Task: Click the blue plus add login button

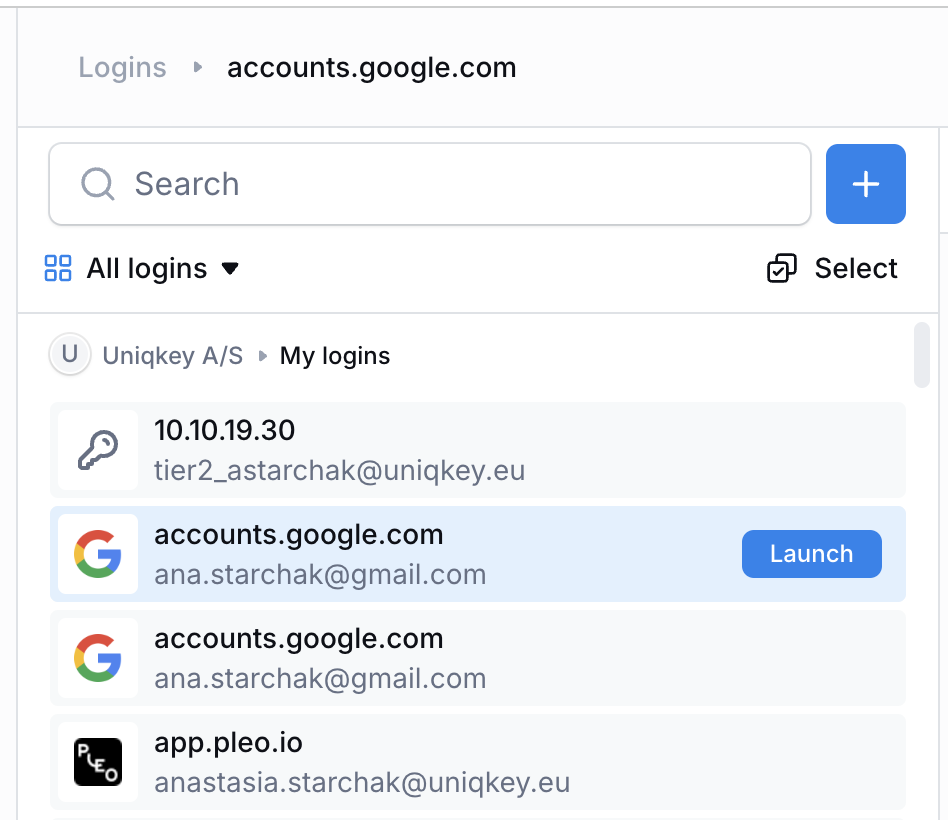Action: [x=865, y=184]
